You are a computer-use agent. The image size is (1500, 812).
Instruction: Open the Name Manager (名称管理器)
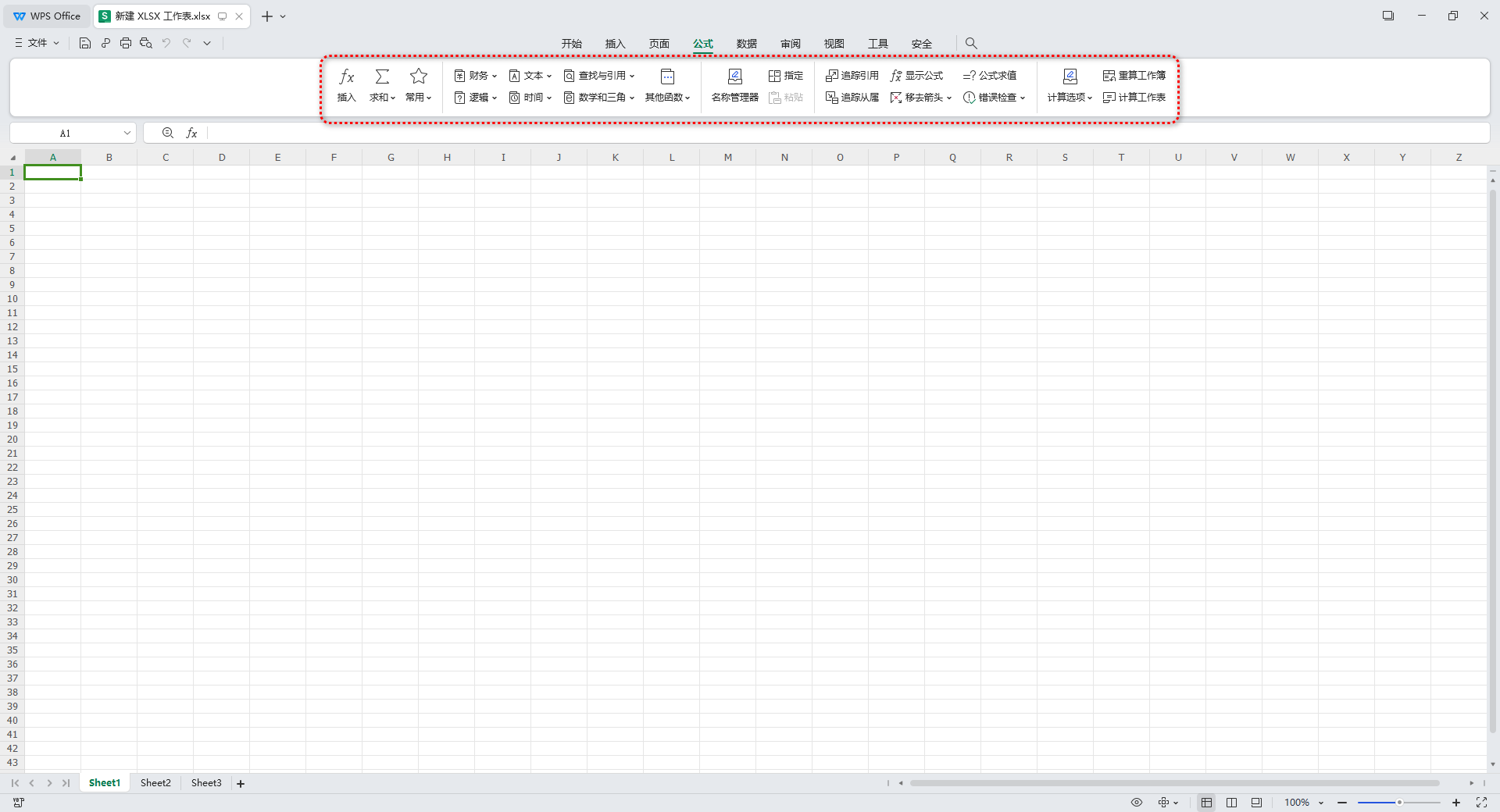pos(734,84)
